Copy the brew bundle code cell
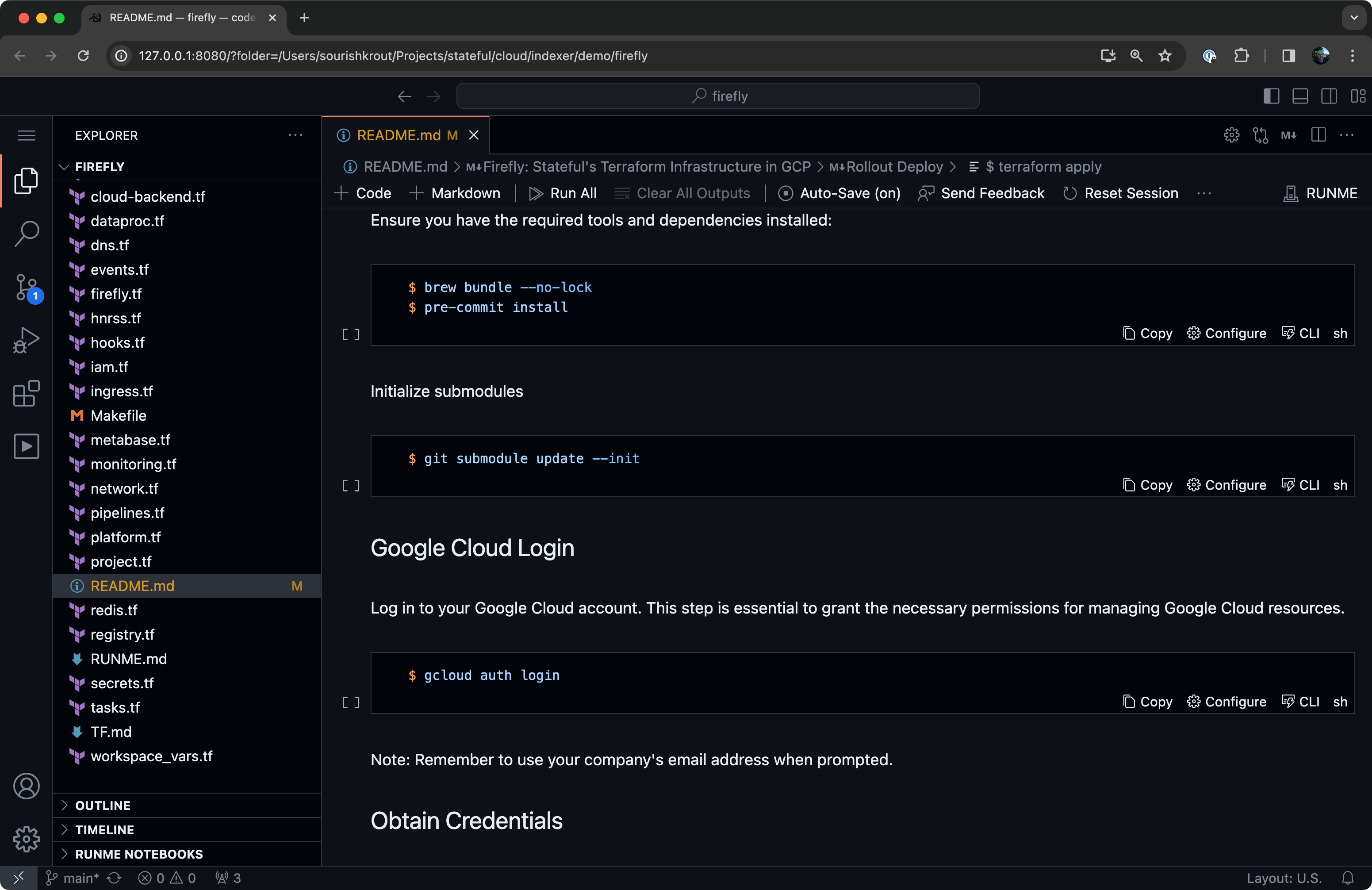Viewport: 1372px width, 890px height. coord(1147,333)
